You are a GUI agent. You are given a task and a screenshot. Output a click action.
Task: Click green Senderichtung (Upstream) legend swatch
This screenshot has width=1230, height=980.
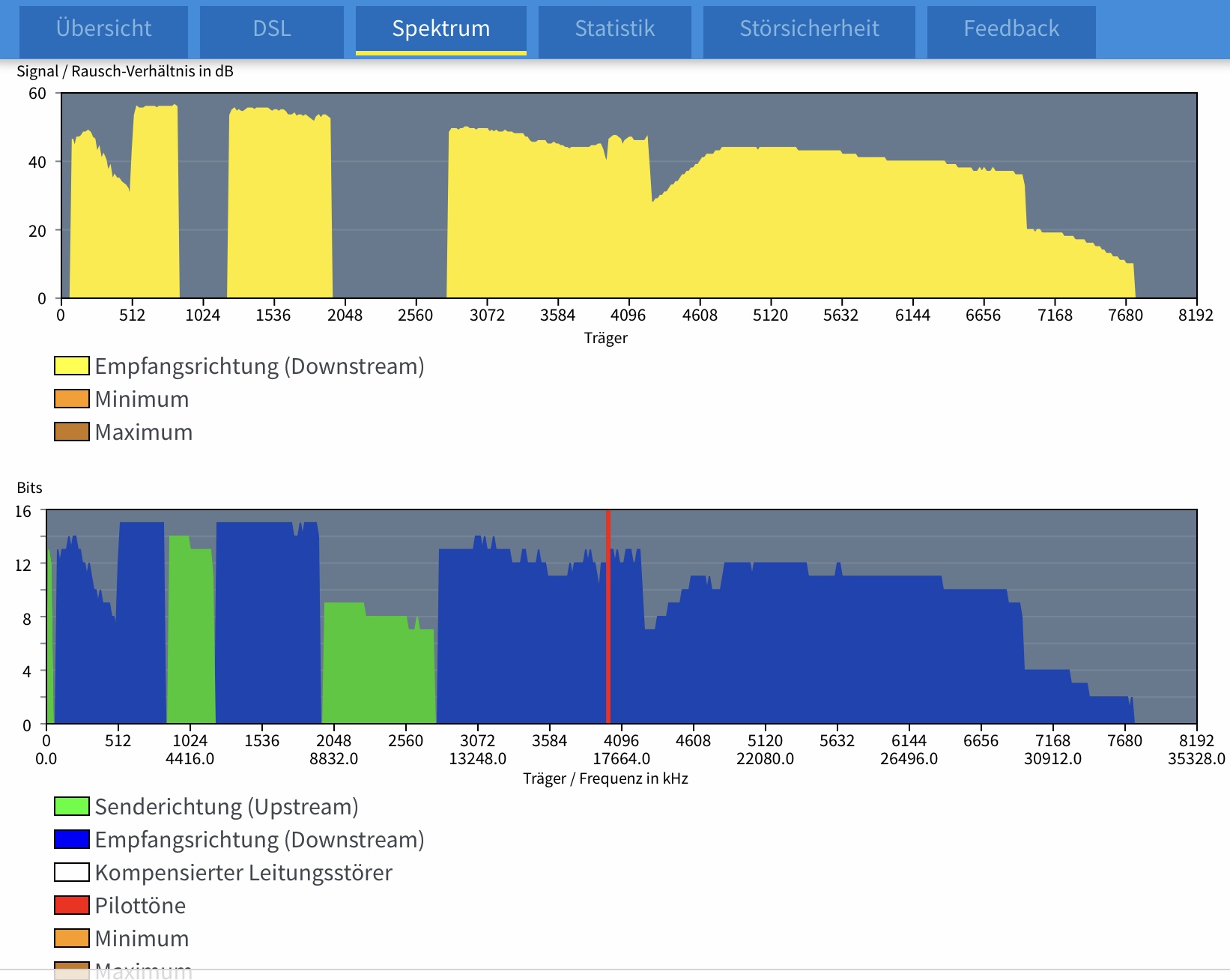[x=72, y=806]
